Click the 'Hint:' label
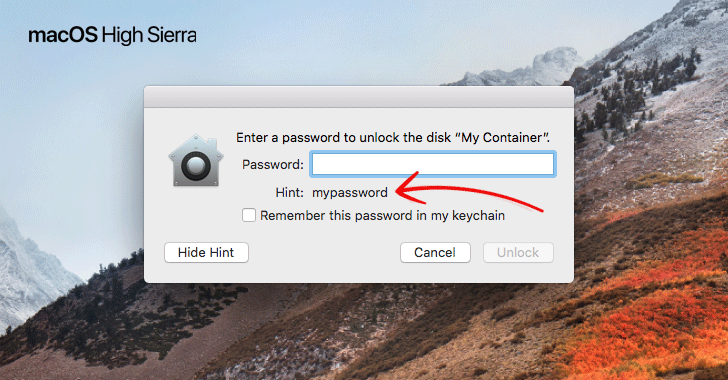 290,192
